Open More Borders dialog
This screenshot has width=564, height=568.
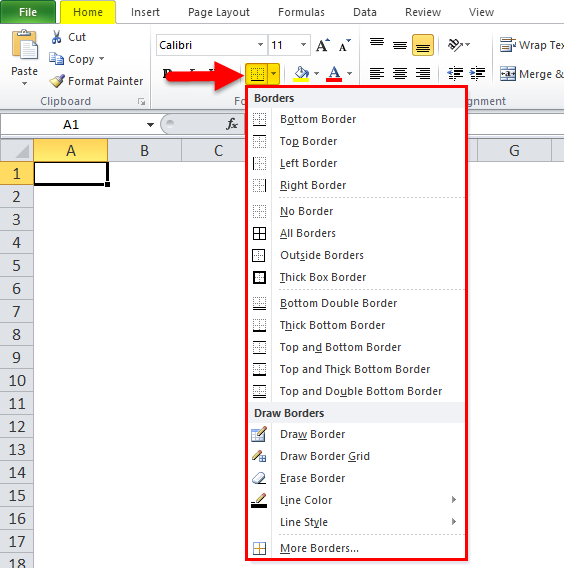coord(357,548)
